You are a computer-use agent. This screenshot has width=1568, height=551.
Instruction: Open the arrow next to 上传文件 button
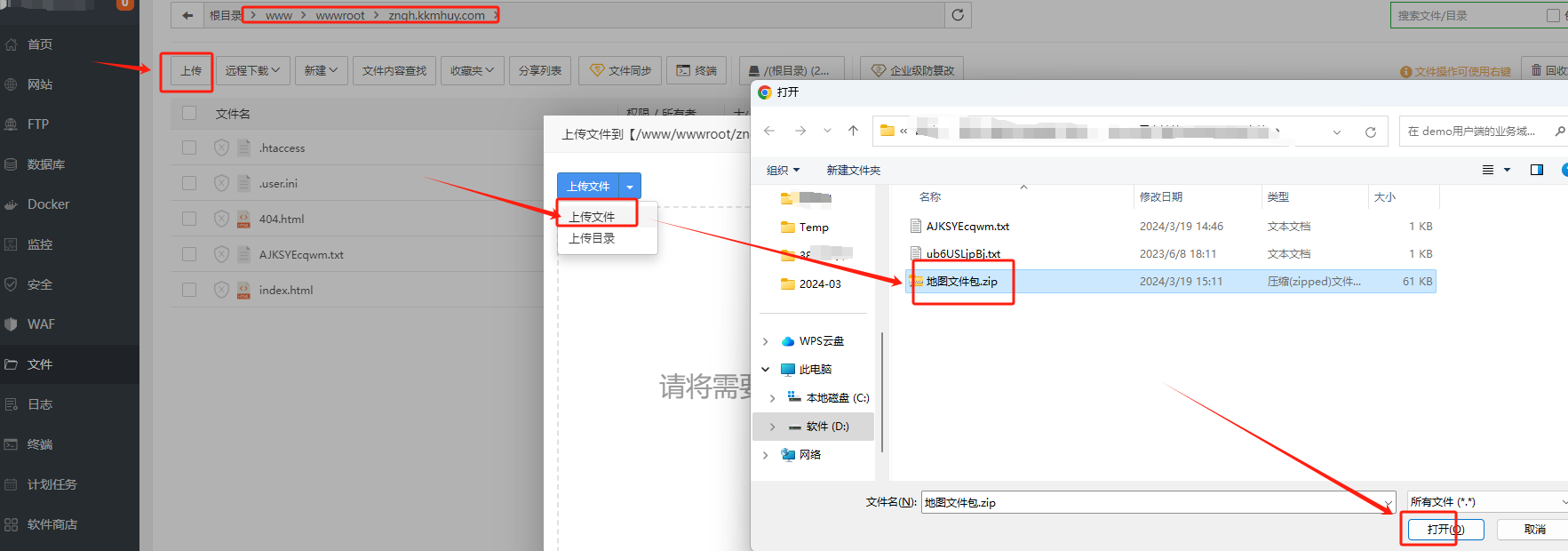click(630, 186)
